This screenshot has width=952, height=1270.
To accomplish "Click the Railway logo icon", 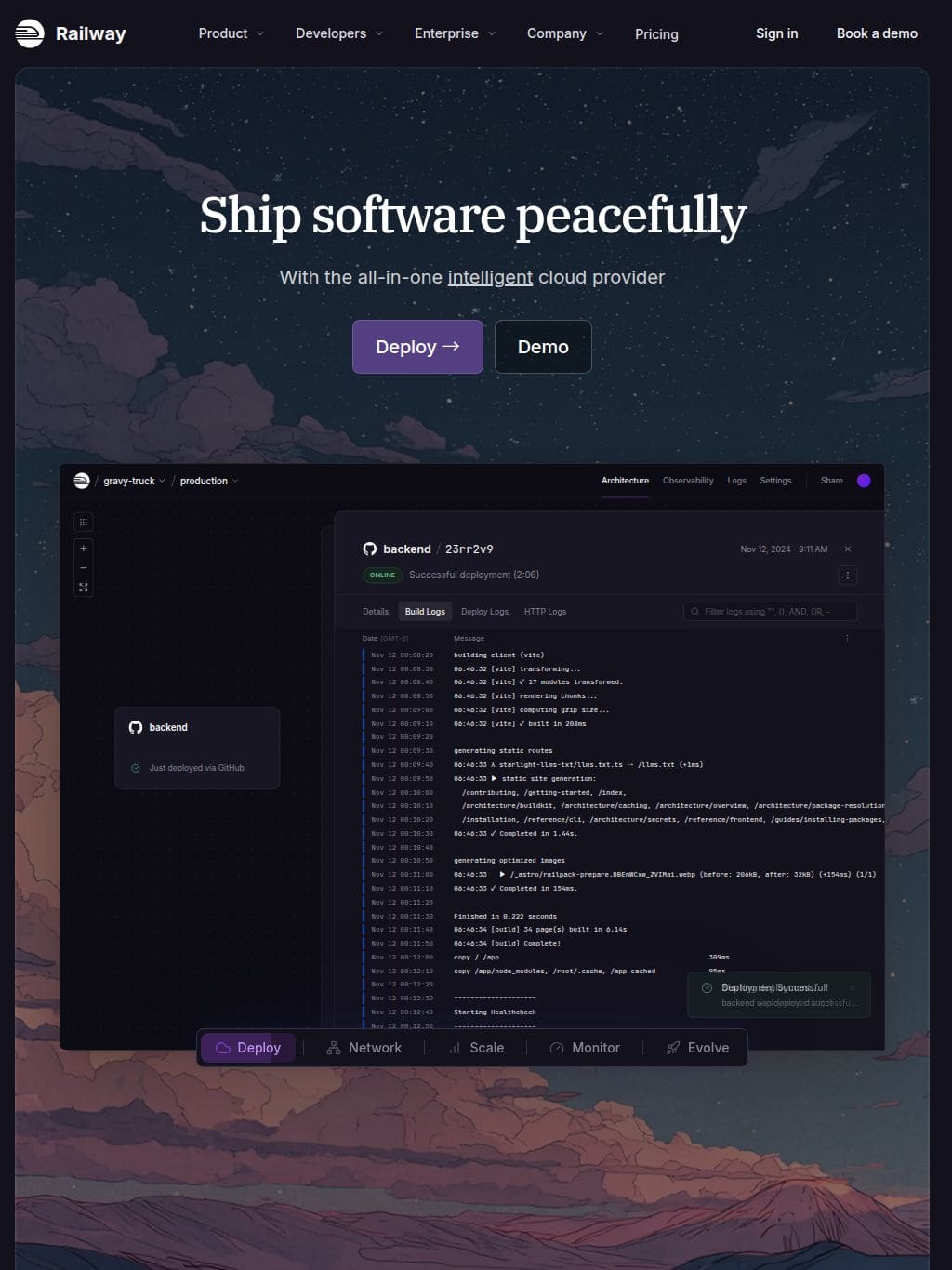I will (30, 33).
